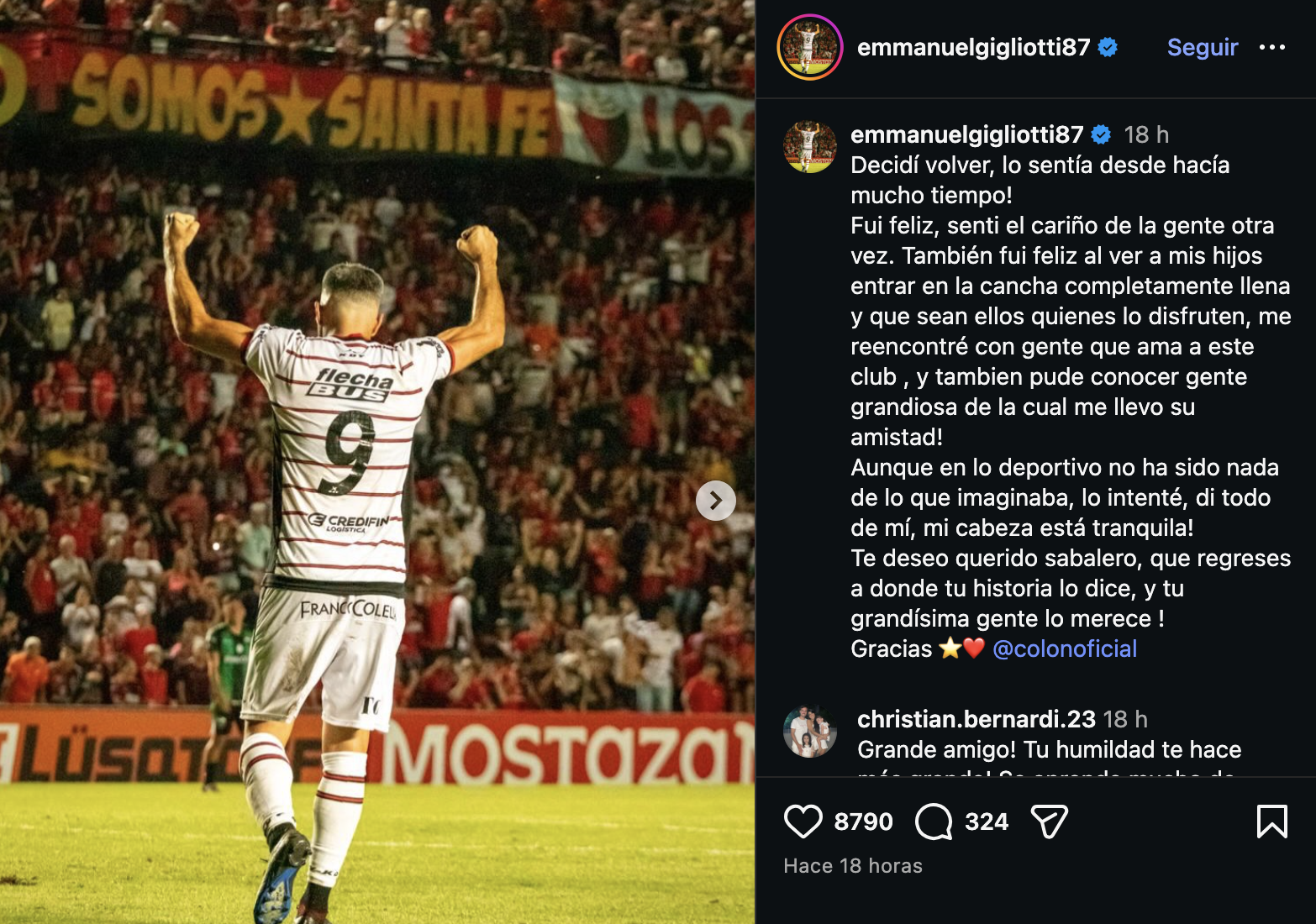Open emmanuelgigliotti87 username in header
Screen dimensions: 1316x924
[x=973, y=47]
